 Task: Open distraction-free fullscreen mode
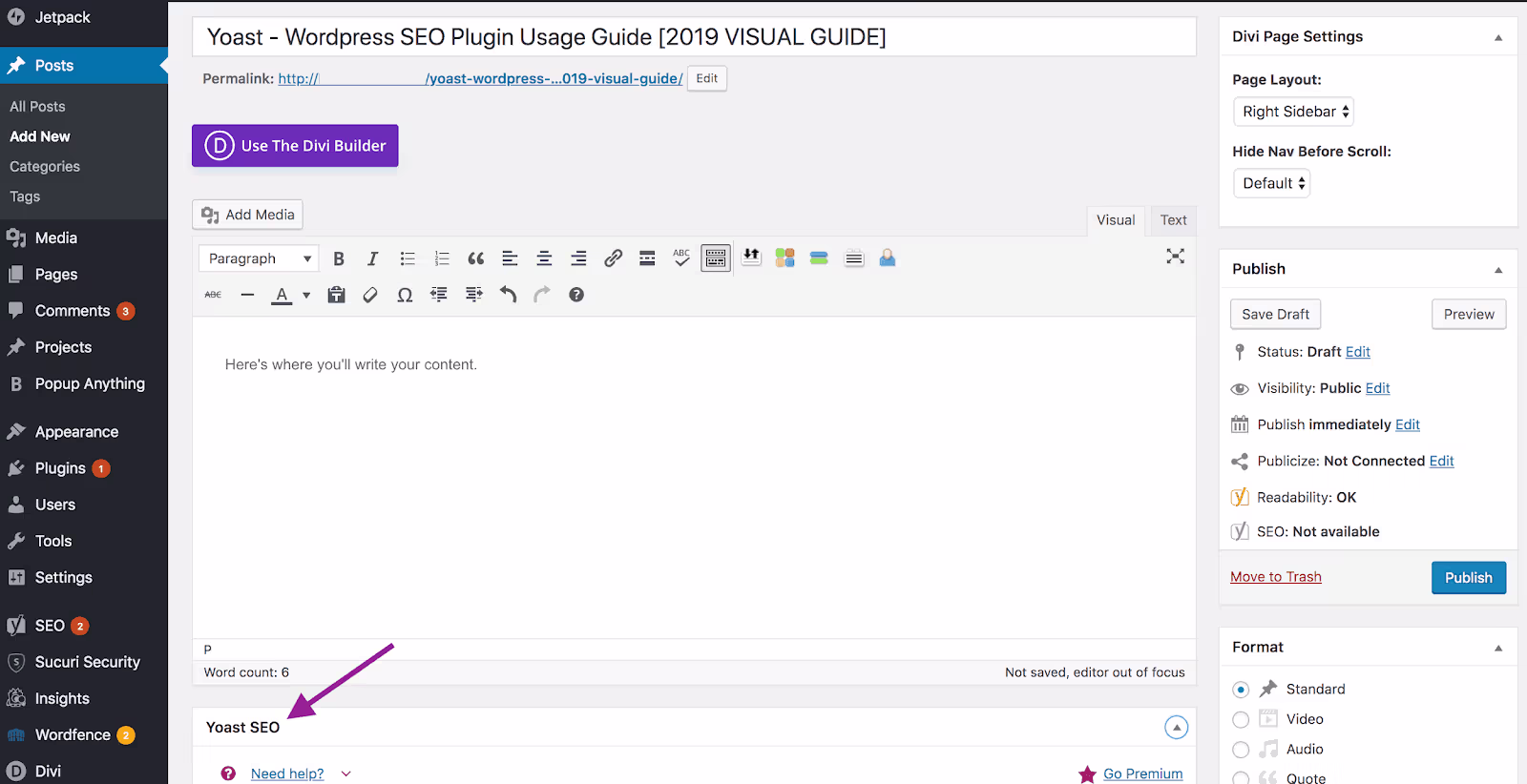(x=1176, y=256)
